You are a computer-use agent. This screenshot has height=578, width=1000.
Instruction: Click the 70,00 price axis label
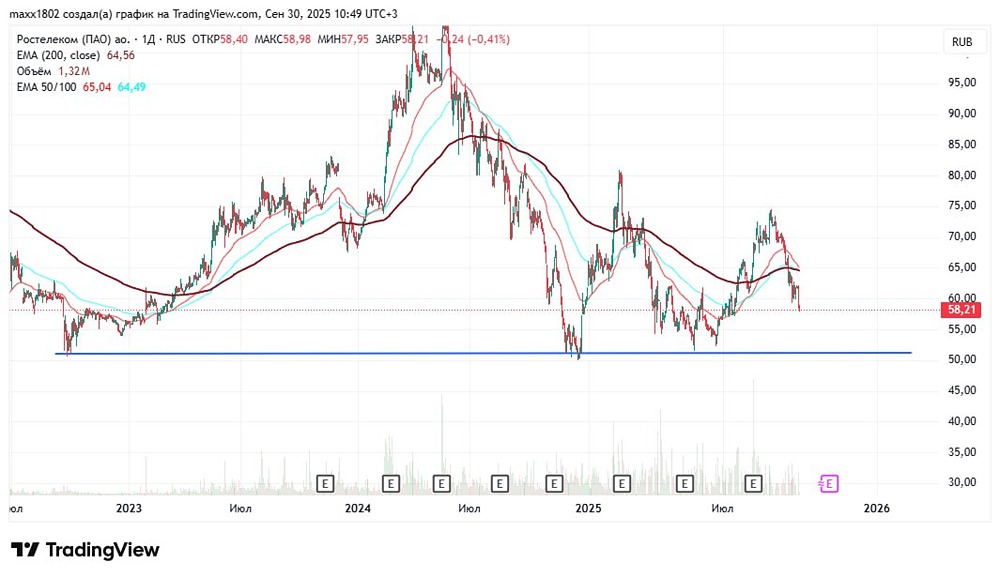click(962, 236)
